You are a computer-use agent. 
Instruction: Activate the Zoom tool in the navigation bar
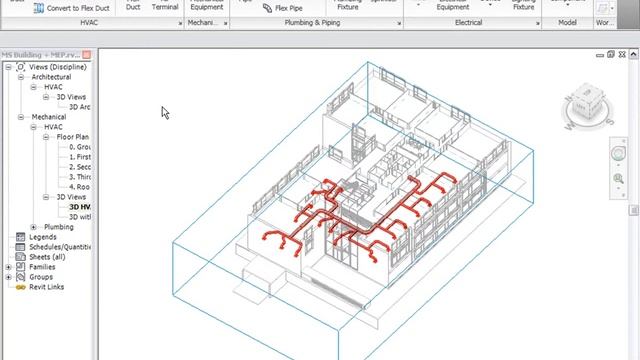(x=618, y=178)
